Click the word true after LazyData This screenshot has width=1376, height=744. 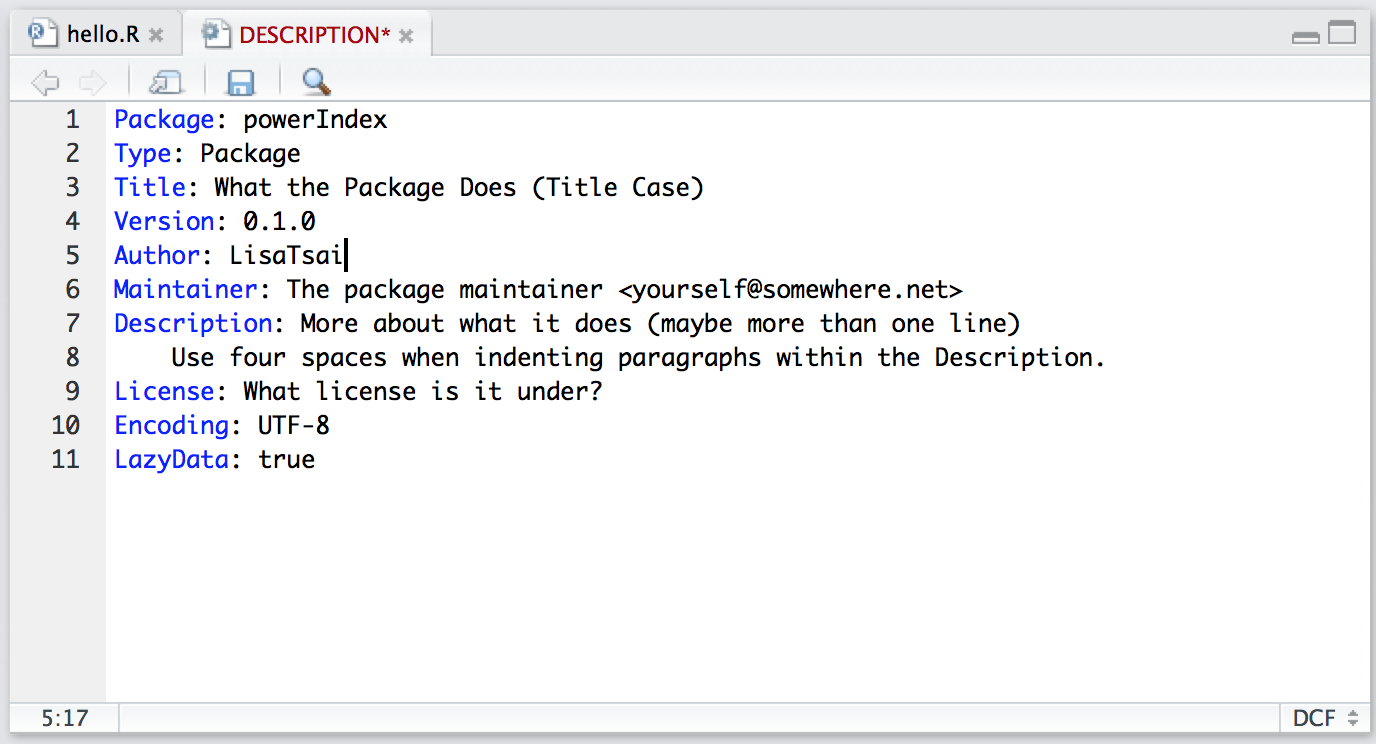pos(287,459)
